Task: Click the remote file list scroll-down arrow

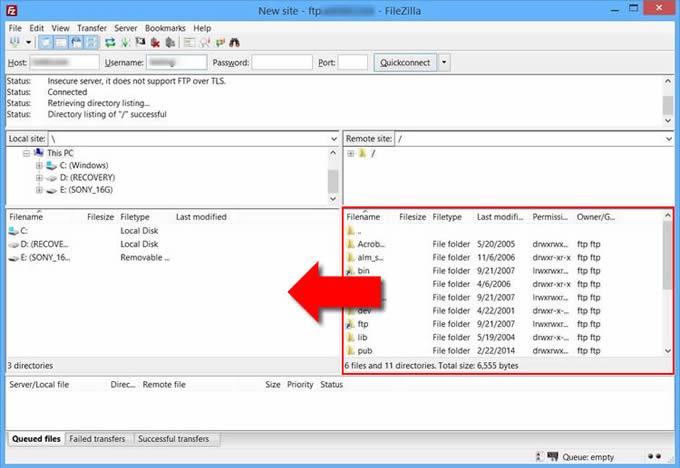Action: (x=668, y=351)
